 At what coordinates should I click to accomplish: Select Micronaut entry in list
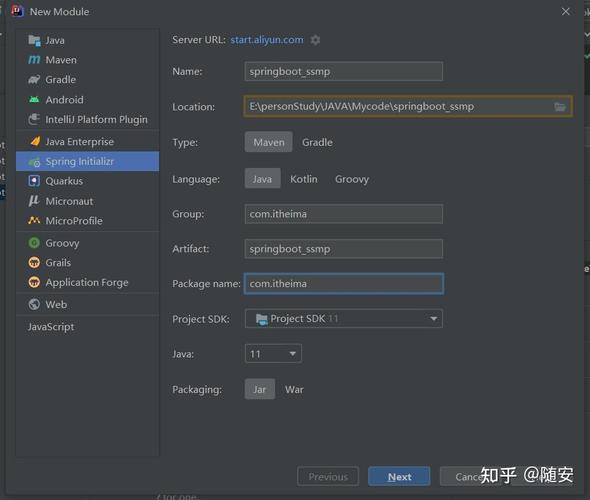click(88, 201)
